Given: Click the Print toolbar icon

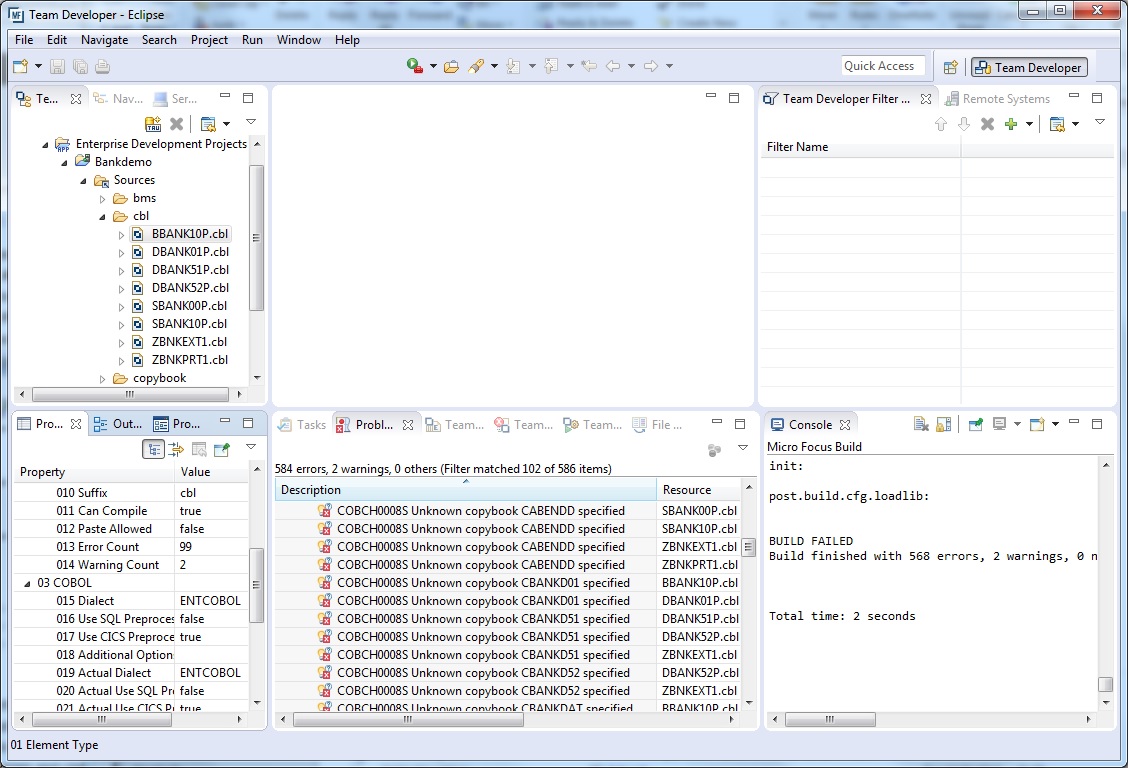Looking at the screenshot, I should pos(102,67).
